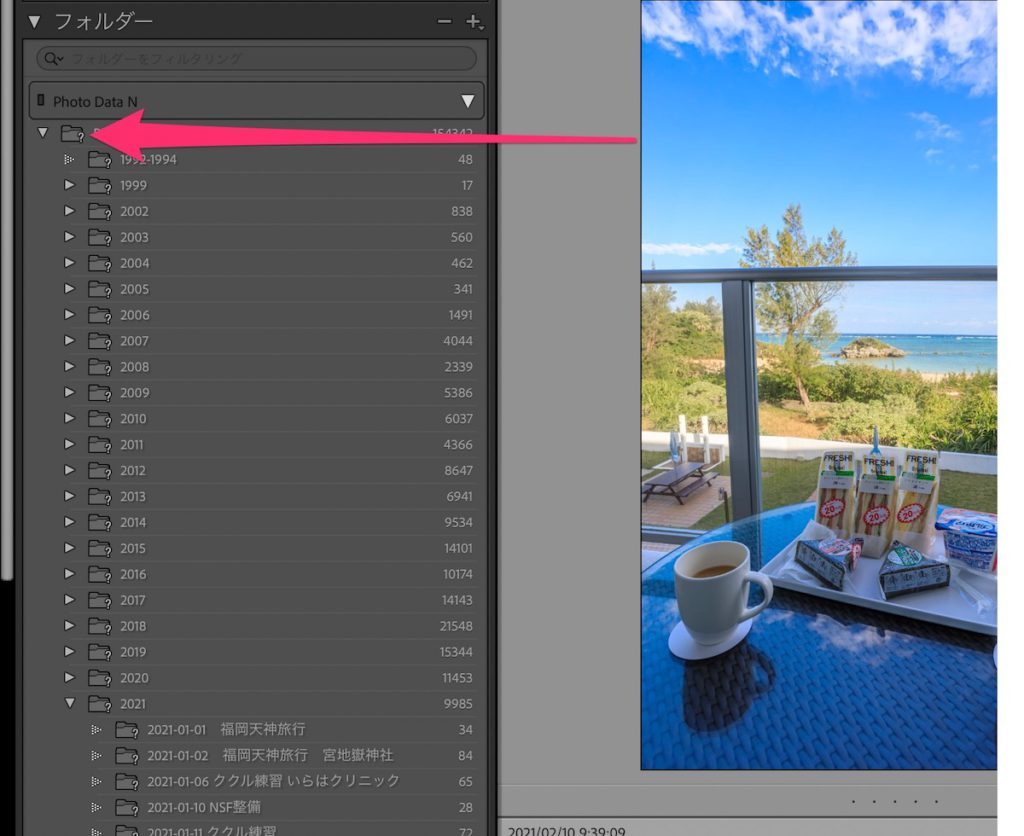Click the Photo Data N volume status indicator
The width and height of the screenshot is (1024, 836).
[x=41, y=101]
